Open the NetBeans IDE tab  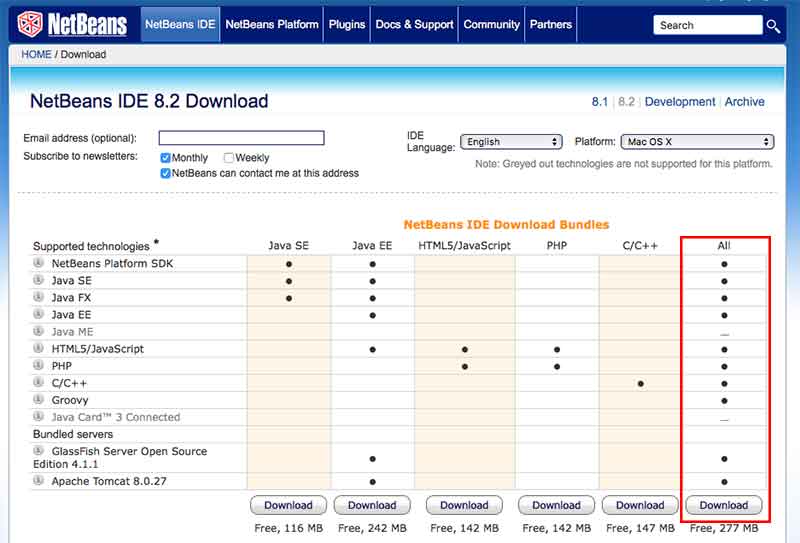point(180,24)
